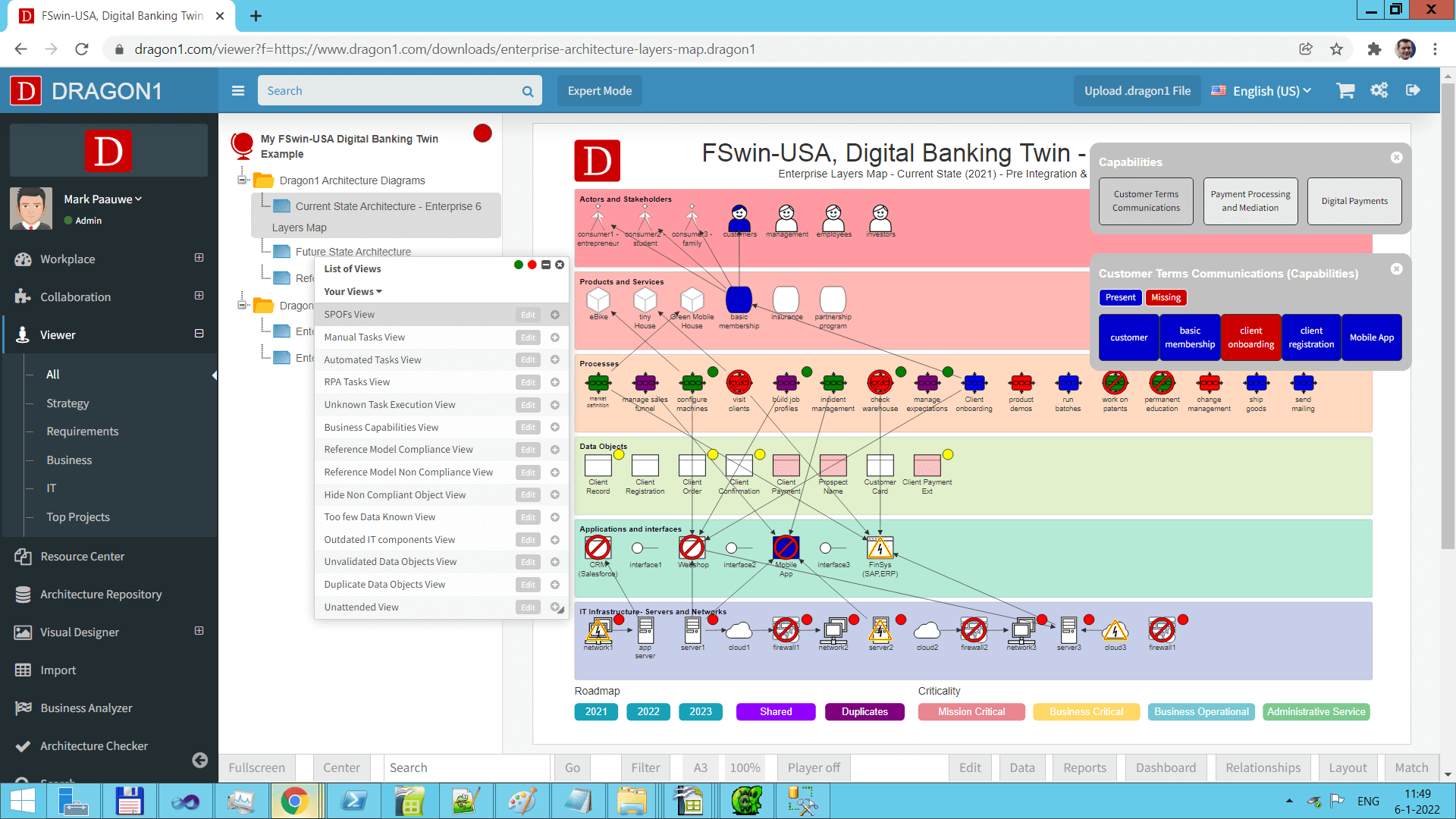This screenshot has width=1456, height=819.
Task: Select the Client Payment data object
Action: click(x=786, y=465)
